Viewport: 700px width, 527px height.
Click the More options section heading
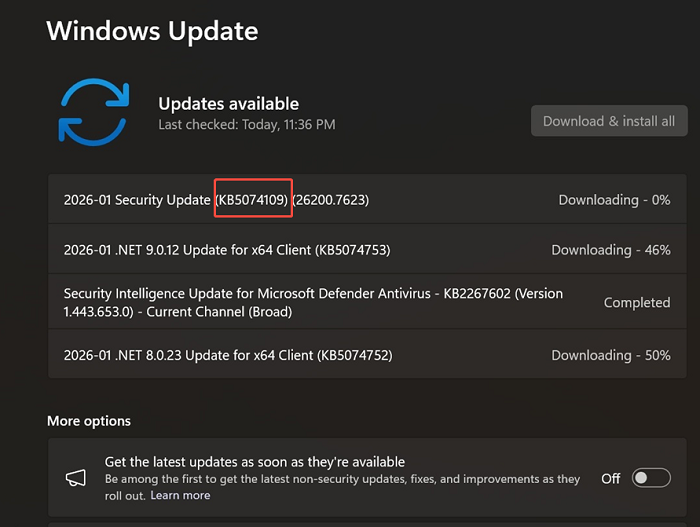tap(89, 421)
